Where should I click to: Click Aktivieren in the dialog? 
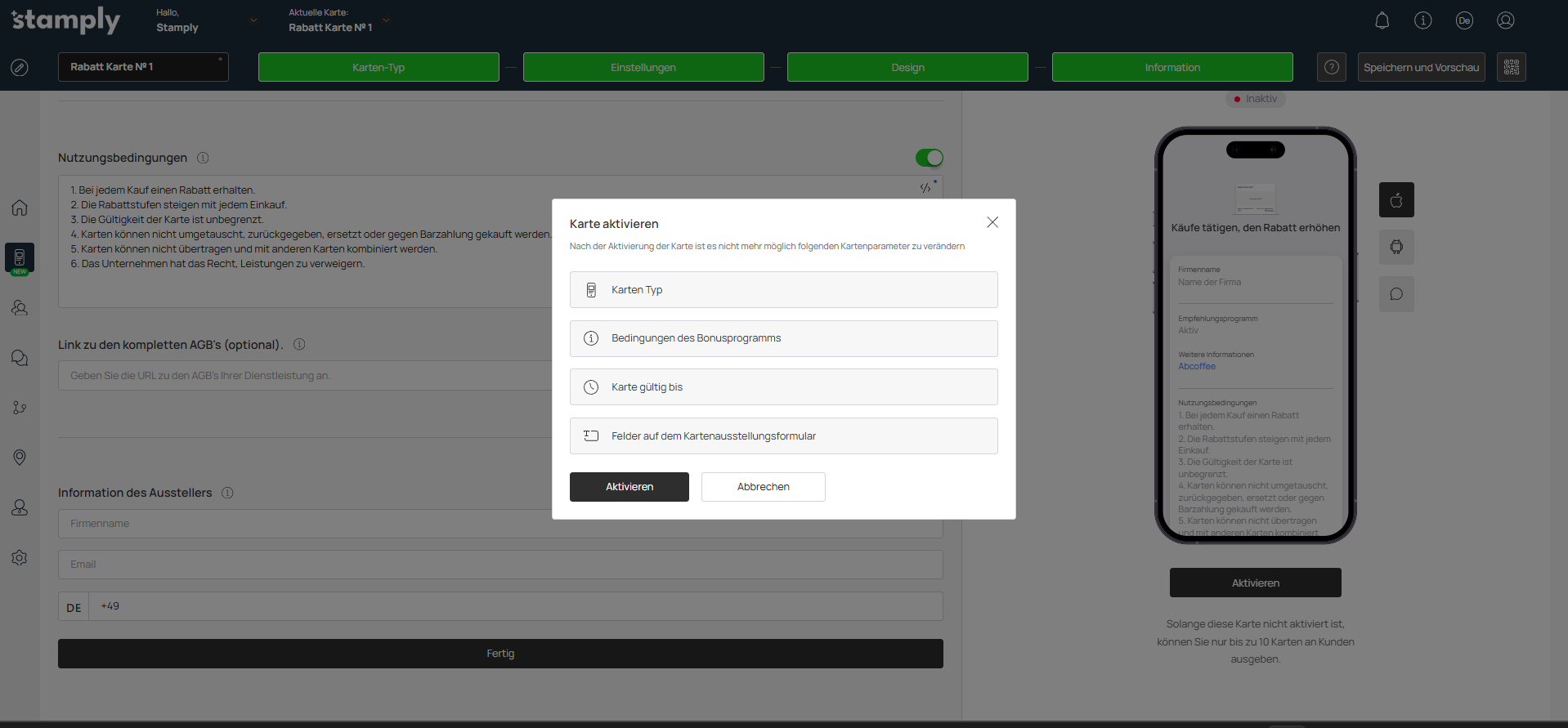[629, 487]
